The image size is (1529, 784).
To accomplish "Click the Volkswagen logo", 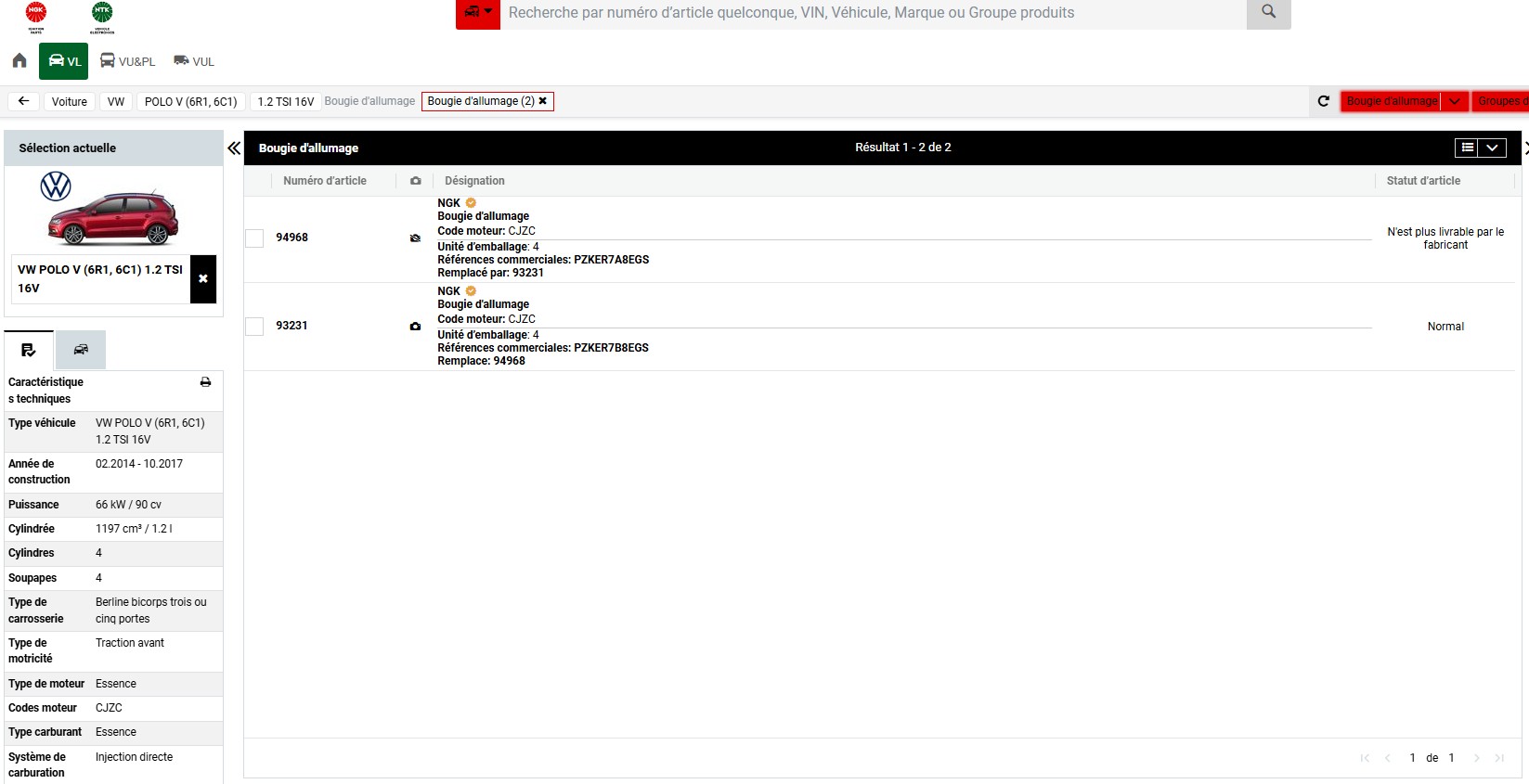I will 56,186.
